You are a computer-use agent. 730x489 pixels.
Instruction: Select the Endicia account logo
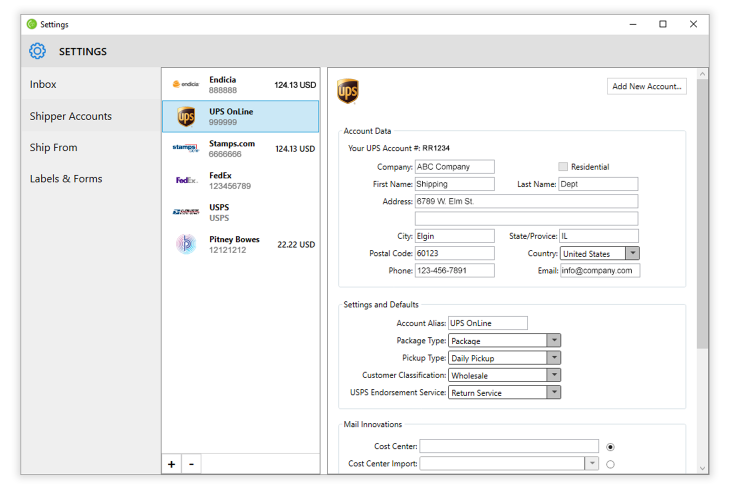(x=185, y=84)
